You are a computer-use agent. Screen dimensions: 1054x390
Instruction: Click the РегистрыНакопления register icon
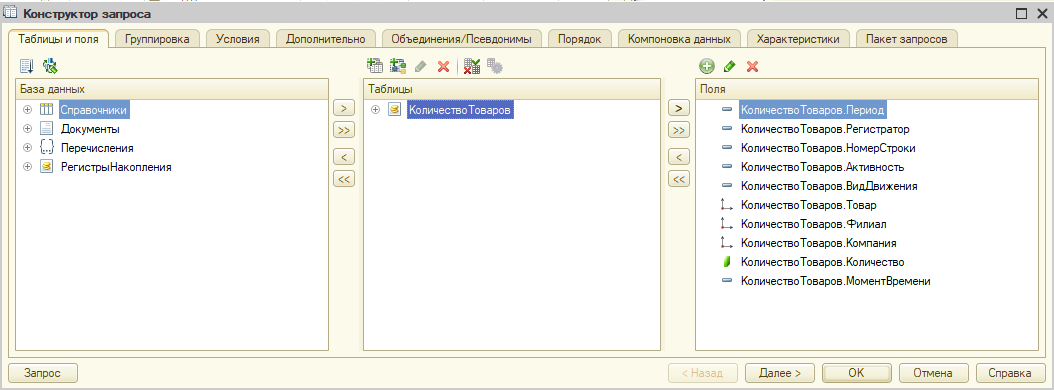46,167
